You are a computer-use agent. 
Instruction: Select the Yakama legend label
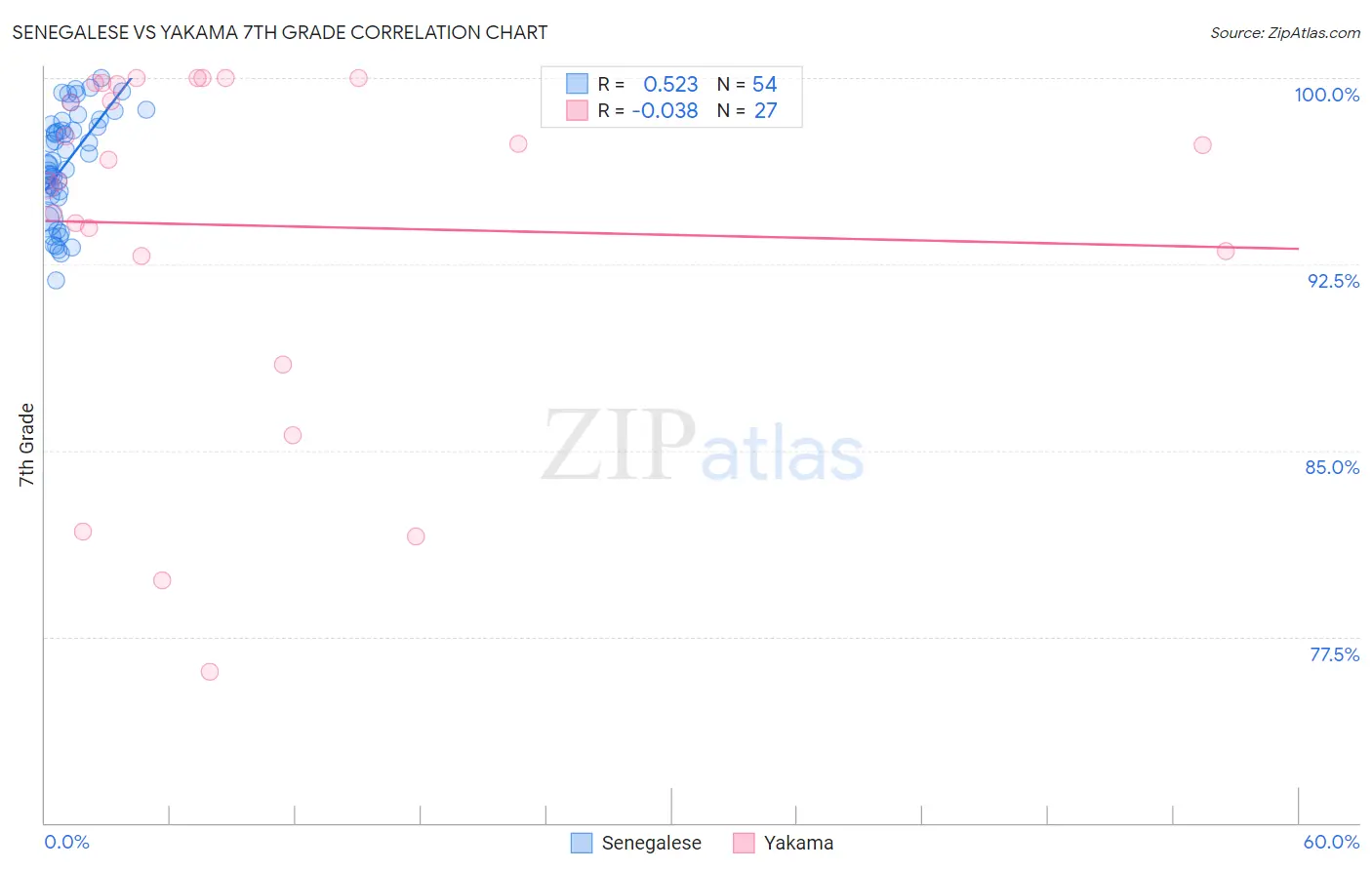coord(798,843)
